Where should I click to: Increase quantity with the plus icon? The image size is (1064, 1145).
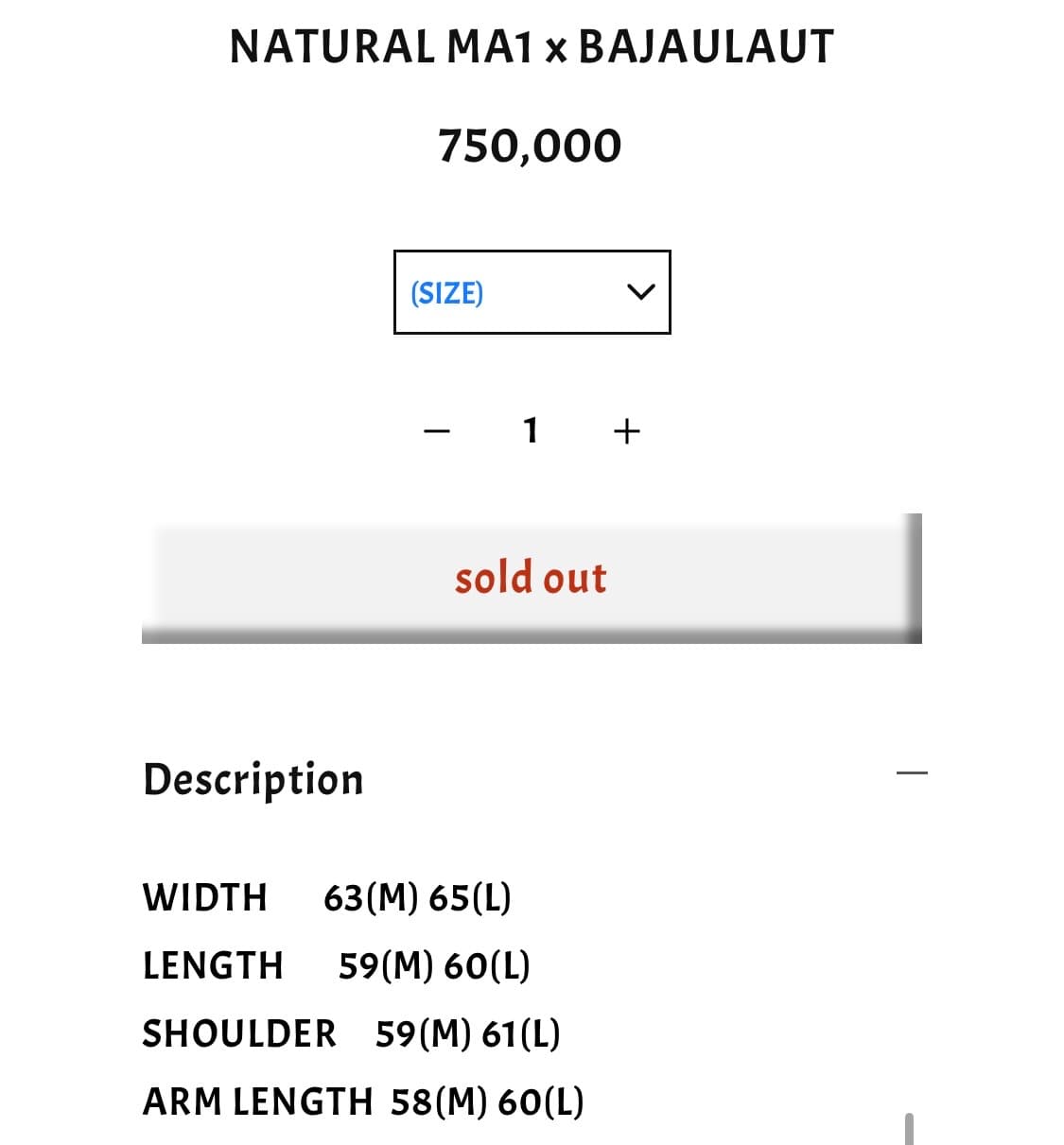point(626,432)
